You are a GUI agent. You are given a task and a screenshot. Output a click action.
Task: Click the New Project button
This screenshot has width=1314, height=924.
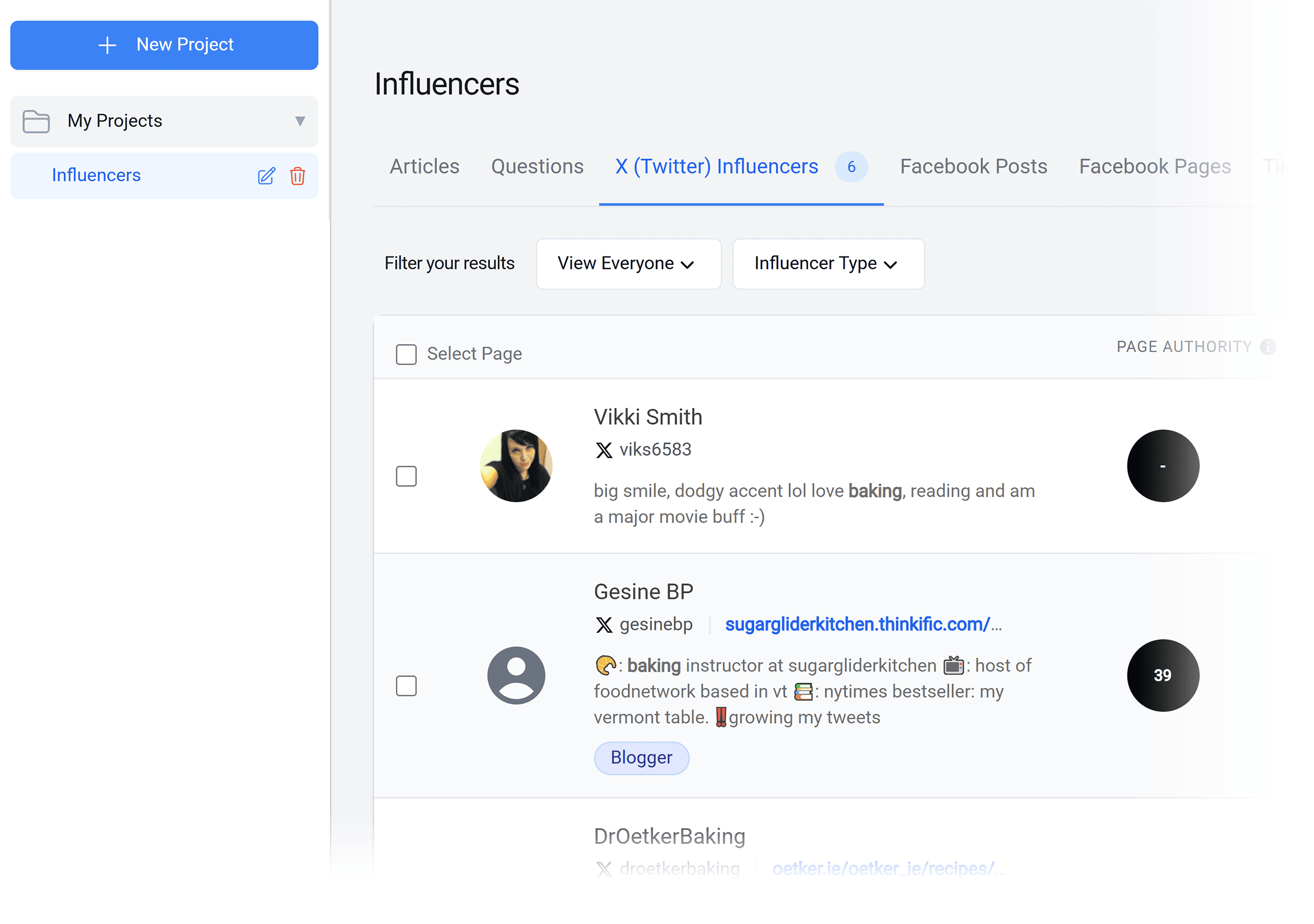pos(163,45)
